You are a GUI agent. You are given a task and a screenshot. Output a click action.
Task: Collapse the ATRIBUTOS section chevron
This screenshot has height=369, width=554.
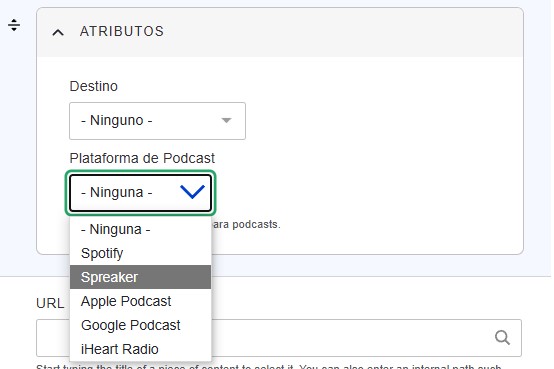coord(58,33)
